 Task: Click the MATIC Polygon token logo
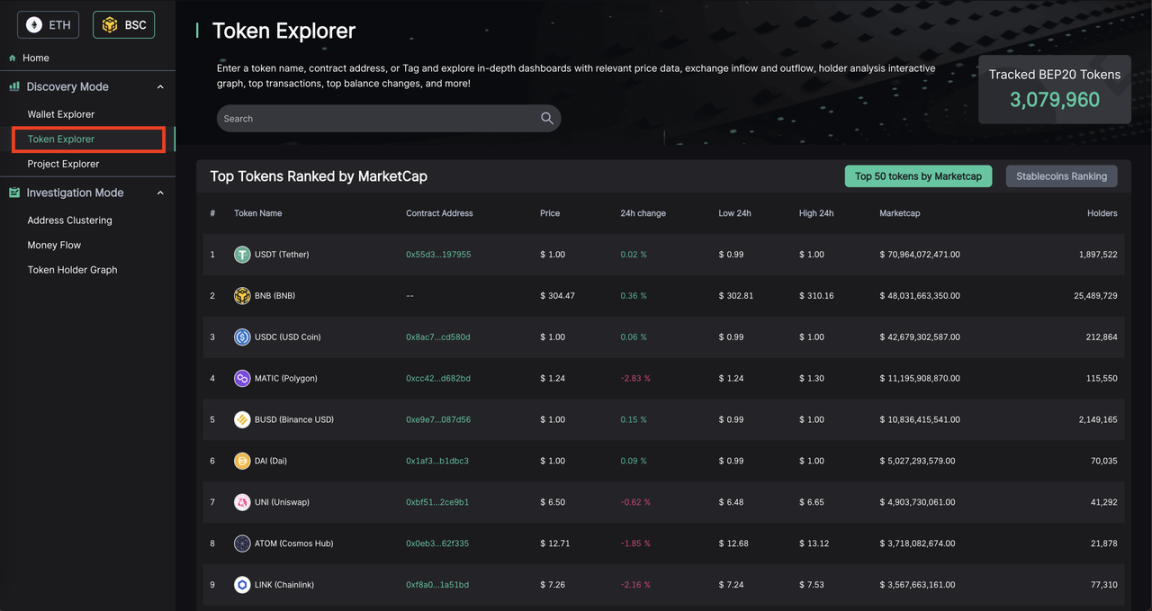pos(242,379)
